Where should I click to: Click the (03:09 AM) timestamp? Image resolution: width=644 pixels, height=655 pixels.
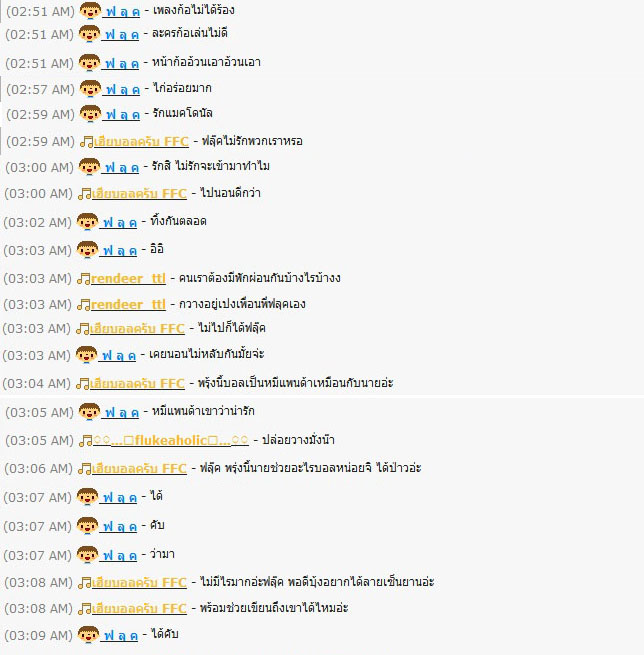point(39,635)
